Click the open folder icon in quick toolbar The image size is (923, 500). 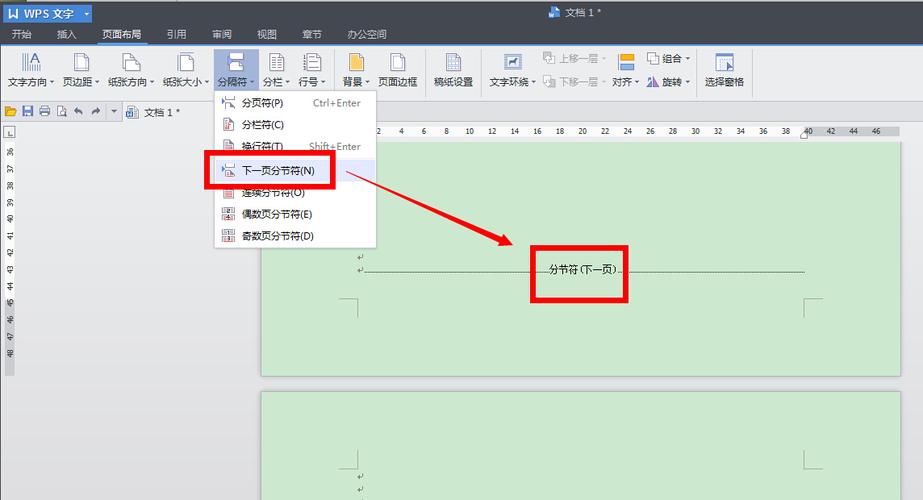click(x=10, y=111)
